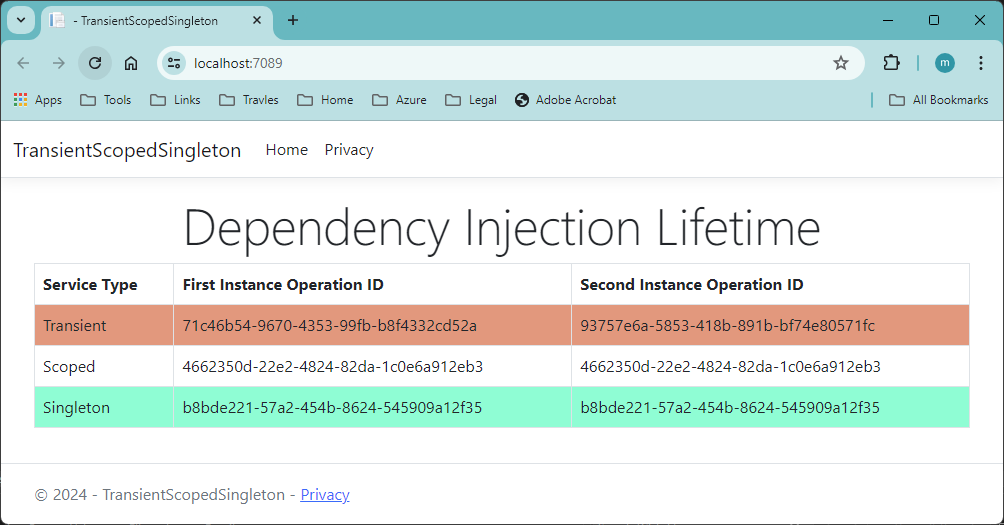Go to browser home page
The image size is (1004, 525).
pyautogui.click(x=131, y=63)
